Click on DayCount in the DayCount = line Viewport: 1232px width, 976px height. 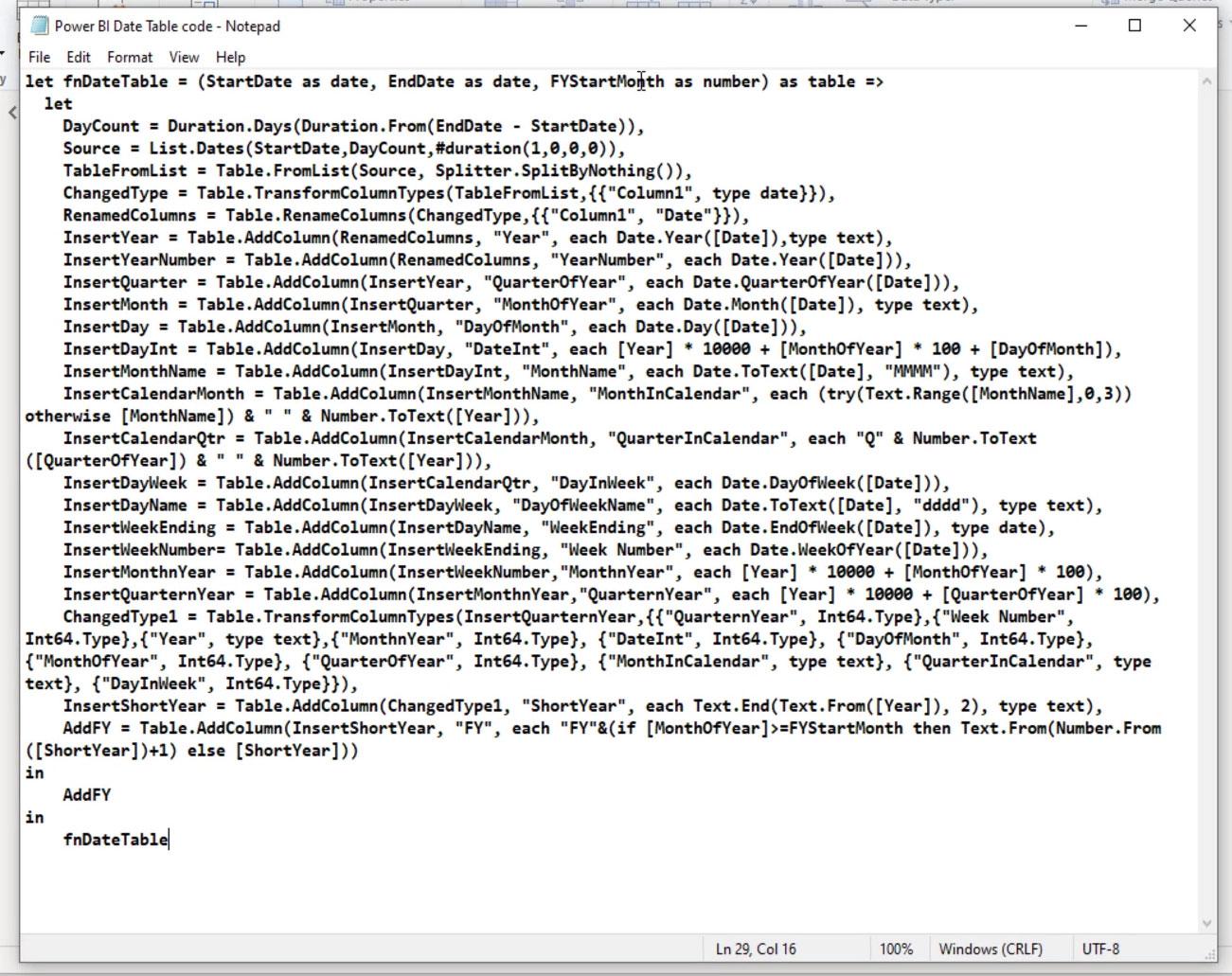point(100,126)
